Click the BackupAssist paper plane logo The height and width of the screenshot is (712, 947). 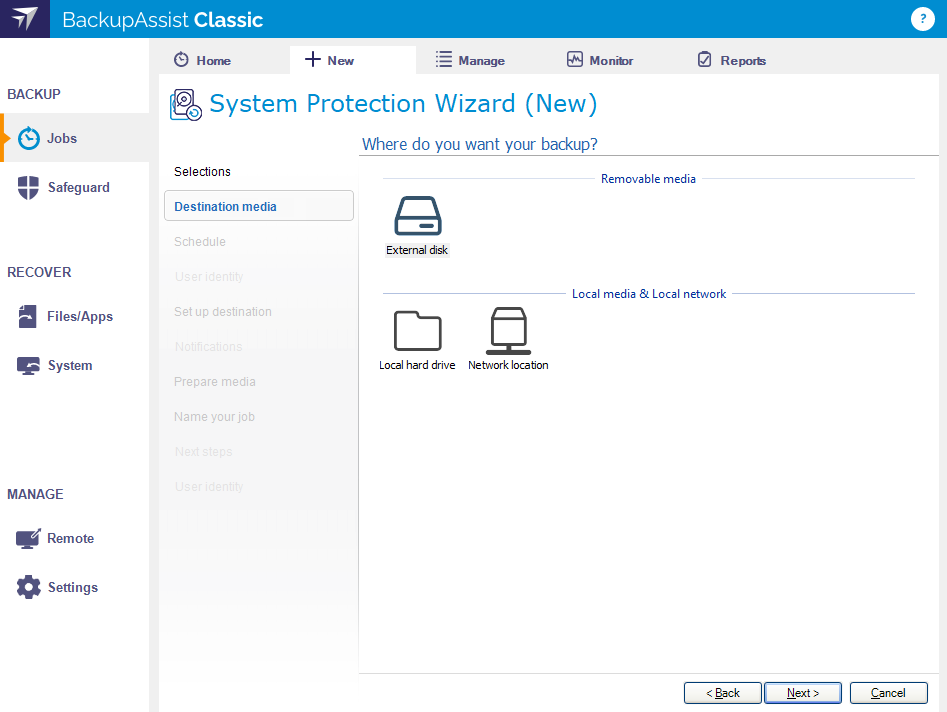[x=25, y=19]
